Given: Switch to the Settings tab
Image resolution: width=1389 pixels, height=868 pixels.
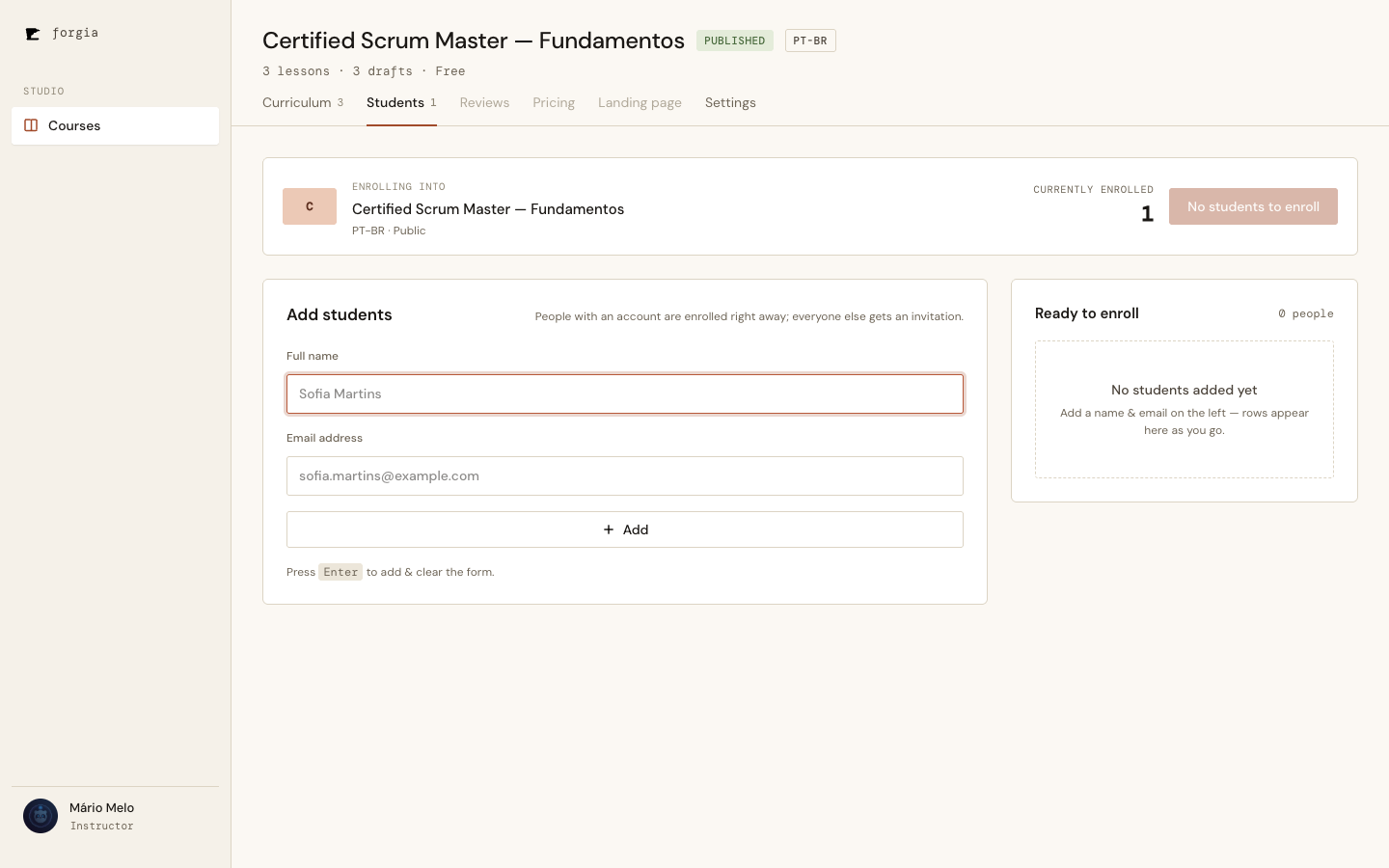Looking at the screenshot, I should tap(730, 102).
